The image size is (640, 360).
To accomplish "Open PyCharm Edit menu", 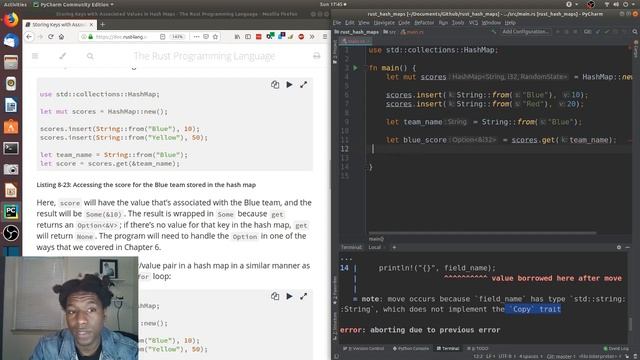I will point(350,23).
